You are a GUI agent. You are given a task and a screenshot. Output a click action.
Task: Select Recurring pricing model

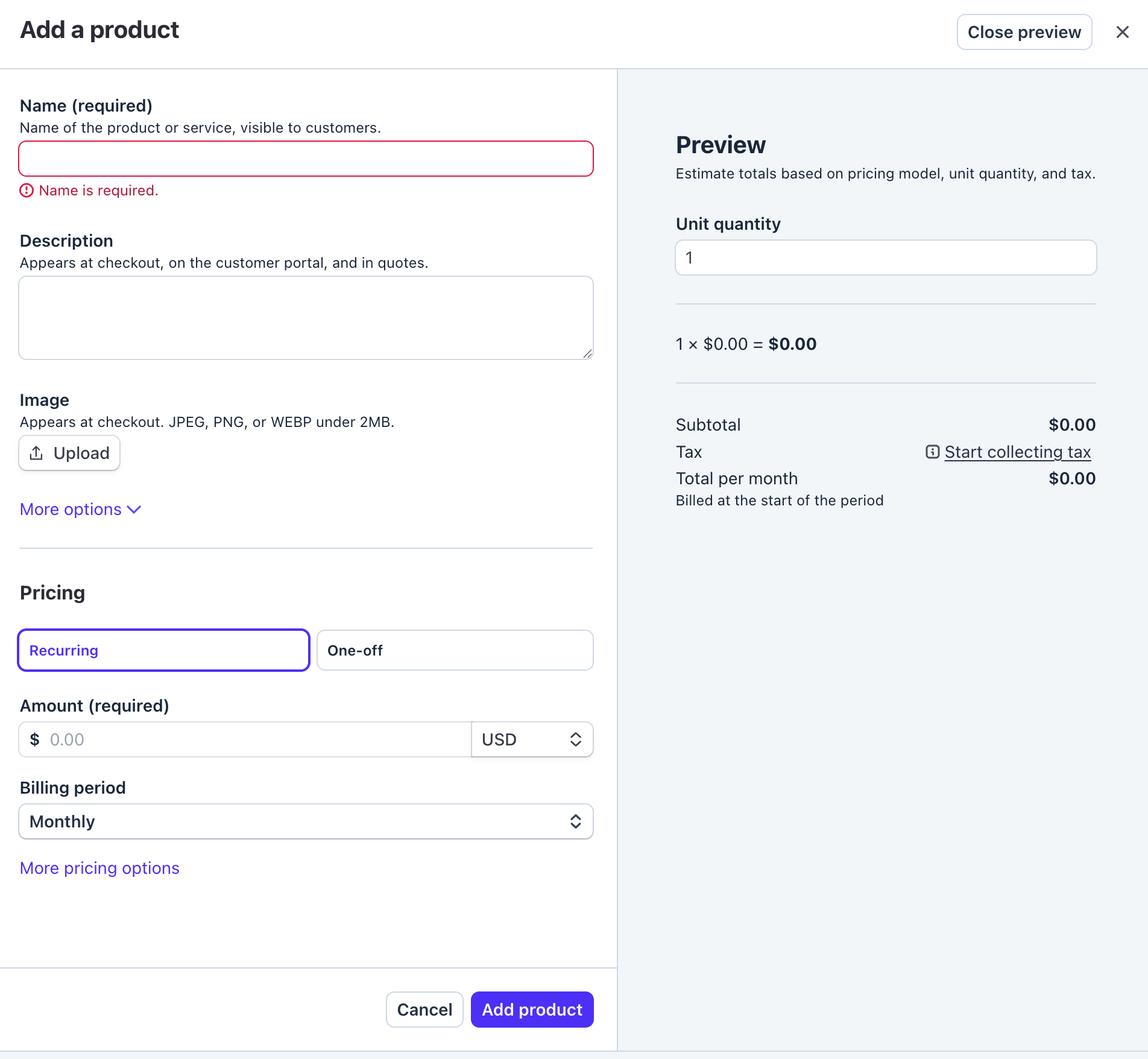[163, 650]
